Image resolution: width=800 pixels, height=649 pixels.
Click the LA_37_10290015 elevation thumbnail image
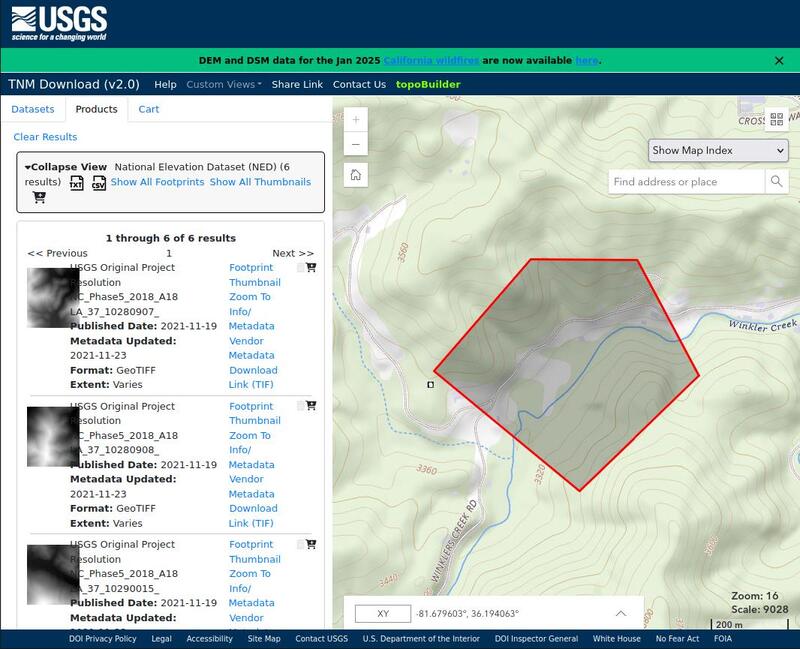(53, 575)
